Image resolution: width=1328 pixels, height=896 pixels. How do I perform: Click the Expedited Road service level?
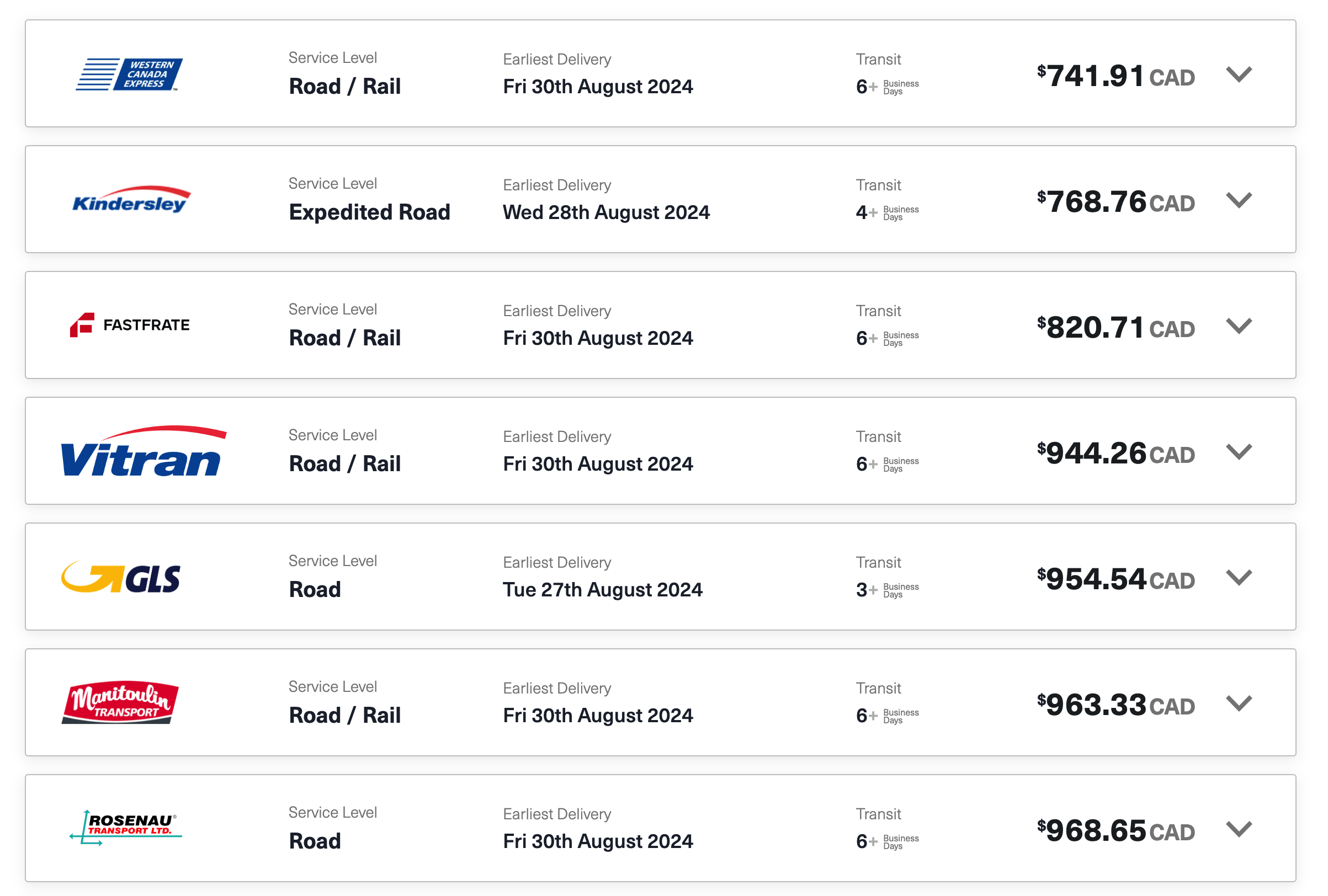[x=370, y=212]
